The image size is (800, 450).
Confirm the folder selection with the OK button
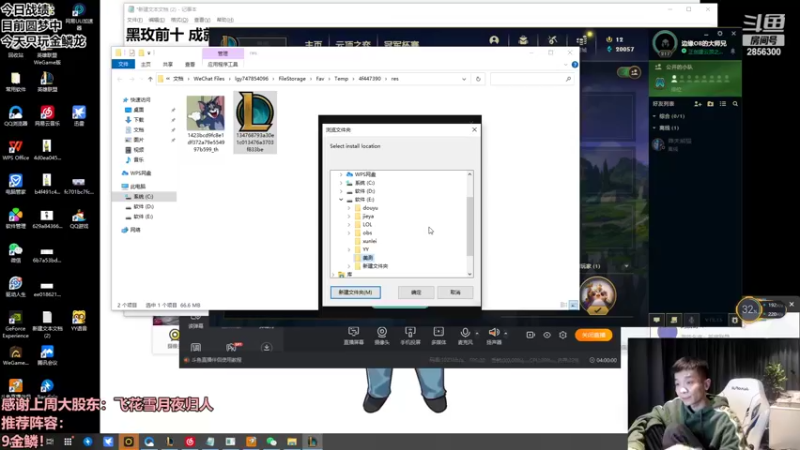click(416, 292)
